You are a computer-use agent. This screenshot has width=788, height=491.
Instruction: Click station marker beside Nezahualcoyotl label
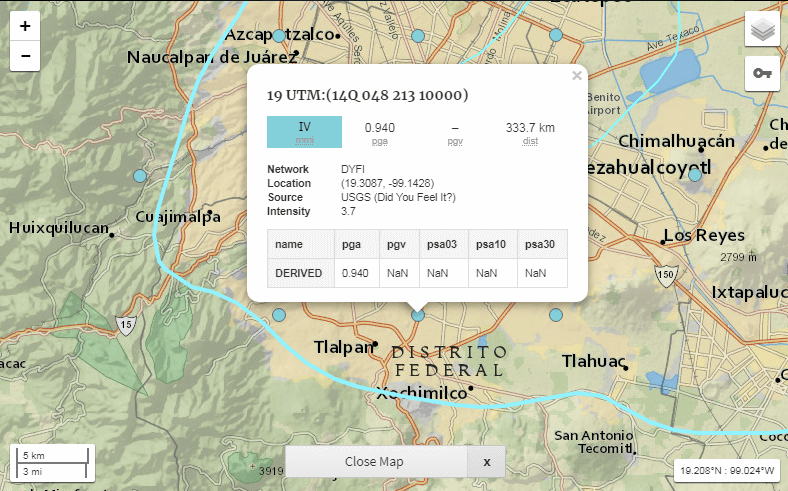pyautogui.click(x=695, y=173)
